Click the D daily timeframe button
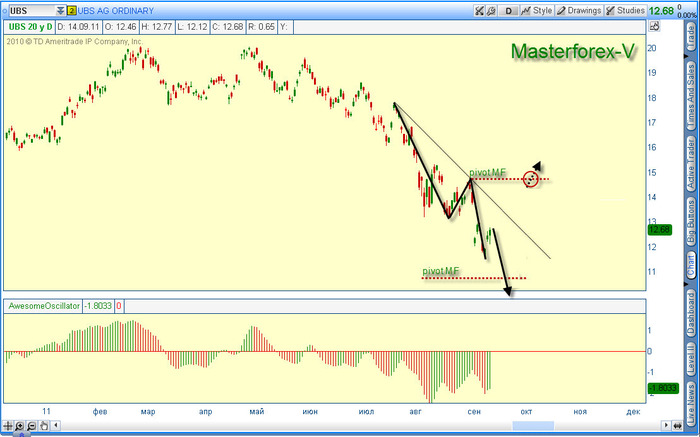Screen dimensions: 700x437 click(508, 10)
